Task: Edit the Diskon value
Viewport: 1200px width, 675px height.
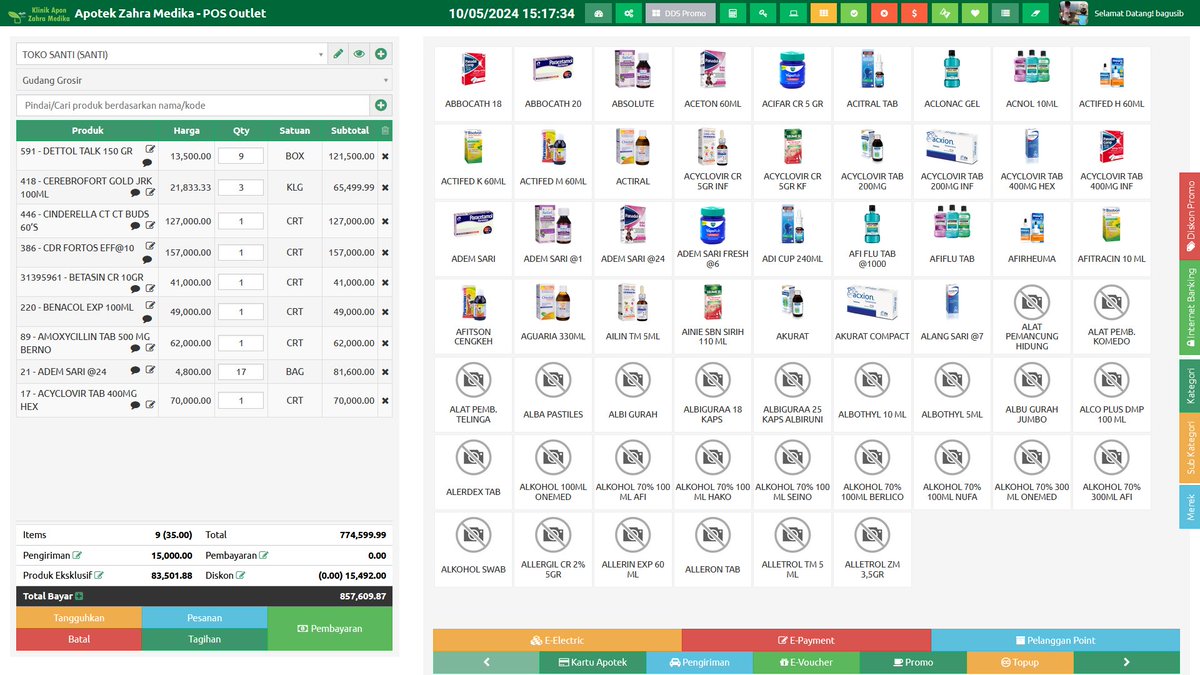Action: click(241, 575)
